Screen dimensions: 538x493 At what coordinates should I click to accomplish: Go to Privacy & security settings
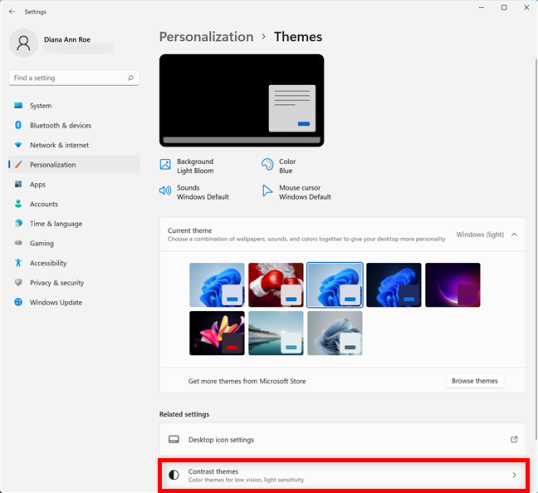pos(74,282)
